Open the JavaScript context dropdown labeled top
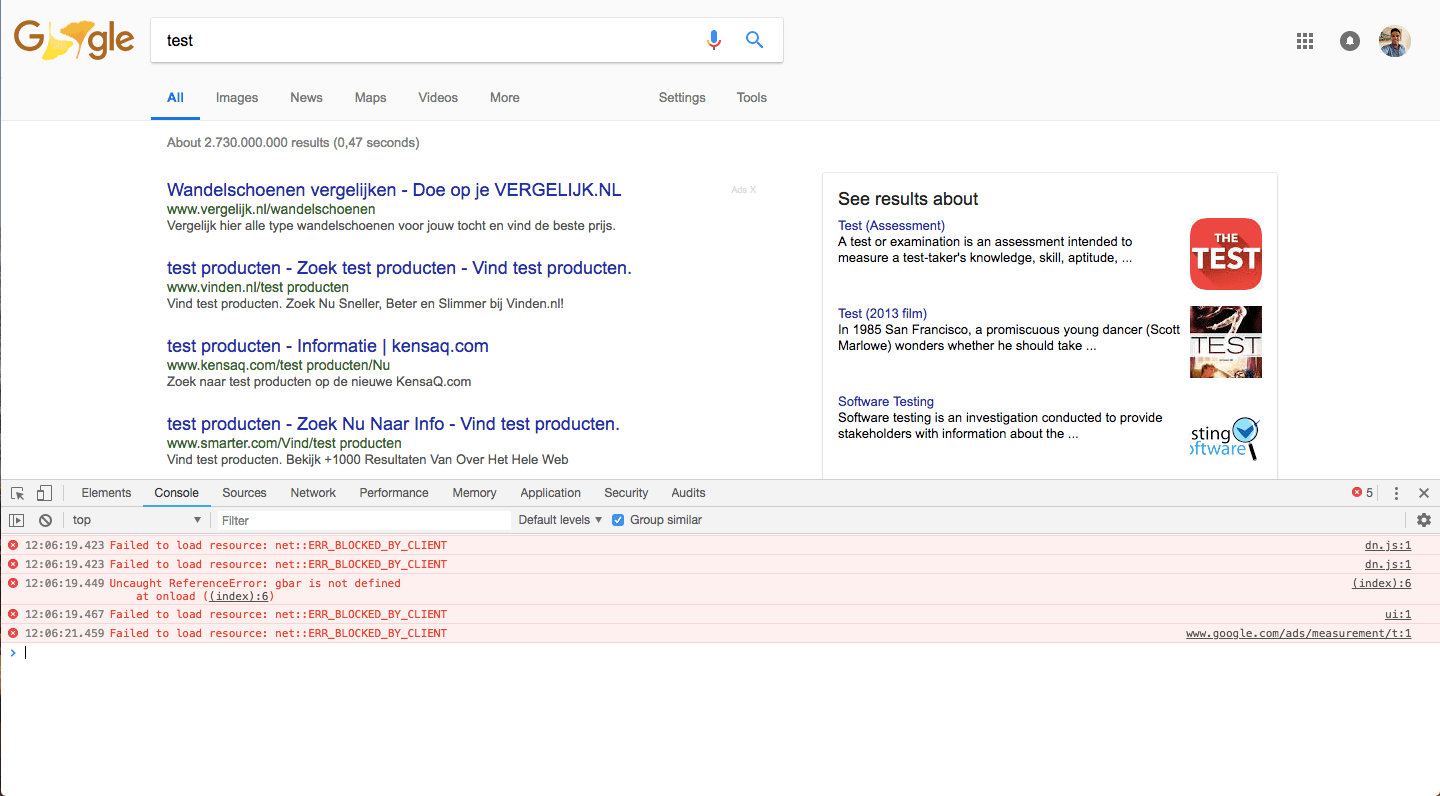 (137, 519)
